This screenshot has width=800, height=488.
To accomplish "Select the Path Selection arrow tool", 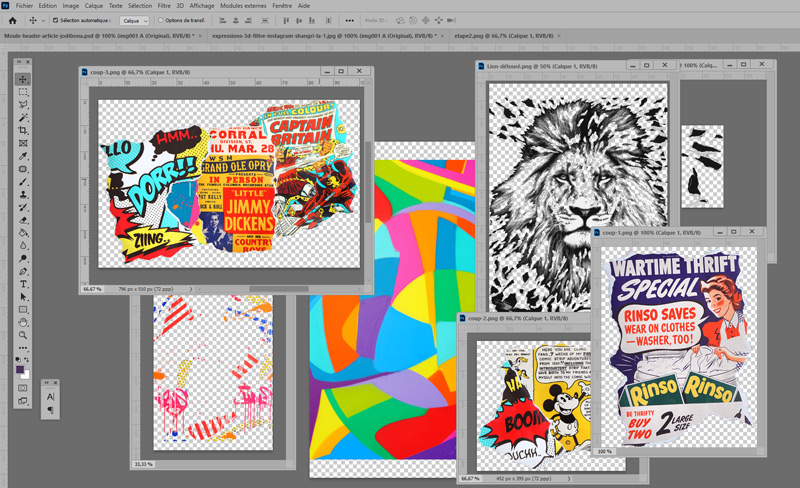I will (x=23, y=297).
